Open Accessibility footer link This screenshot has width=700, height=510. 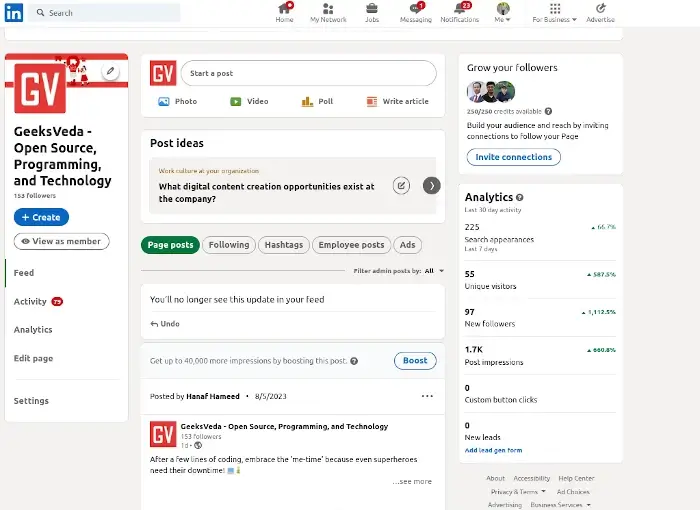(x=532, y=478)
